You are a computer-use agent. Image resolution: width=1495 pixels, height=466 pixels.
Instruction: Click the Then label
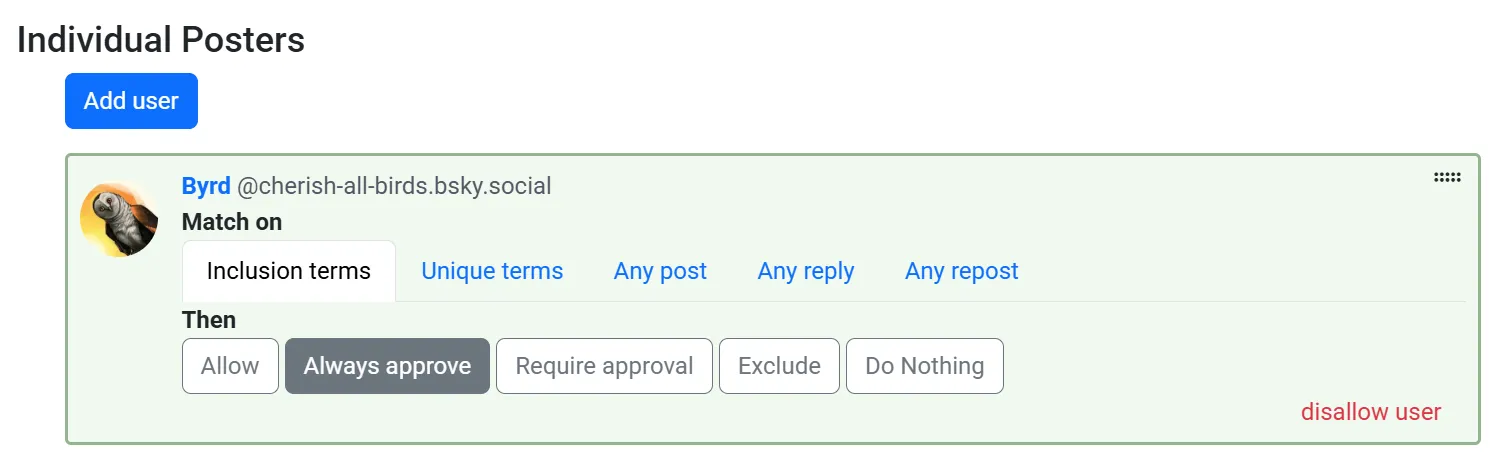[209, 320]
